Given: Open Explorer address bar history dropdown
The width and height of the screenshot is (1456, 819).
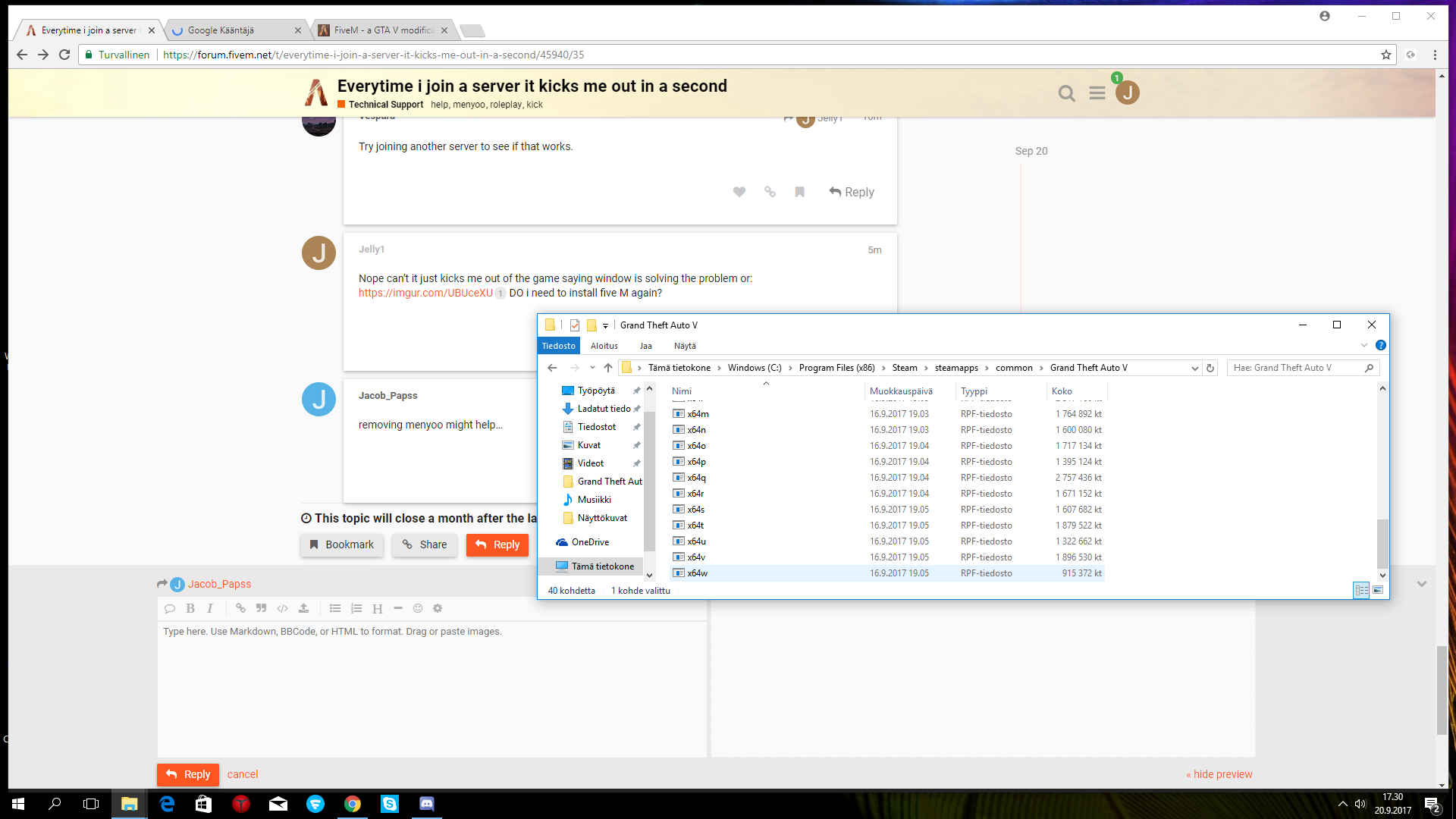Looking at the screenshot, I should 1195,368.
